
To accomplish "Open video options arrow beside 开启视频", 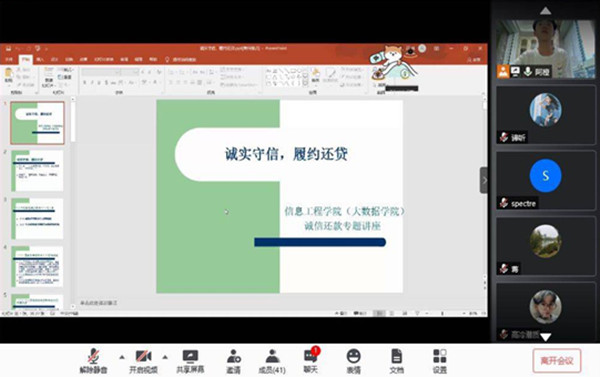I will coord(165,357).
